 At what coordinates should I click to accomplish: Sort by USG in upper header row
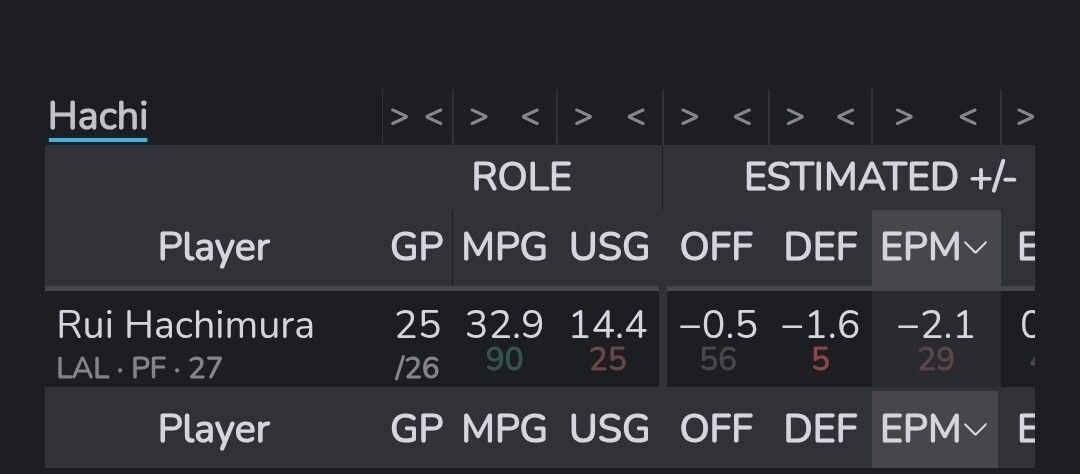tap(609, 247)
